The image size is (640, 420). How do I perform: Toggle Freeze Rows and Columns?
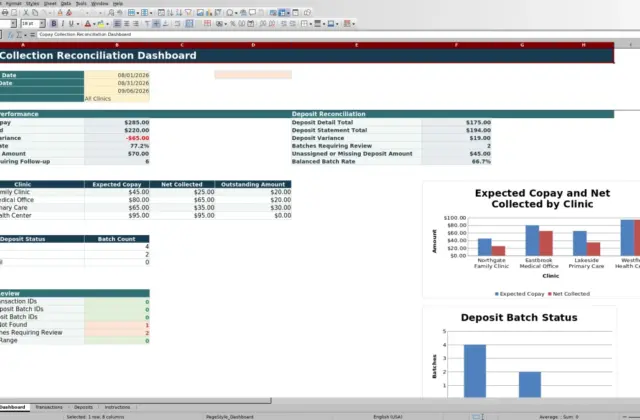pos(282,13)
